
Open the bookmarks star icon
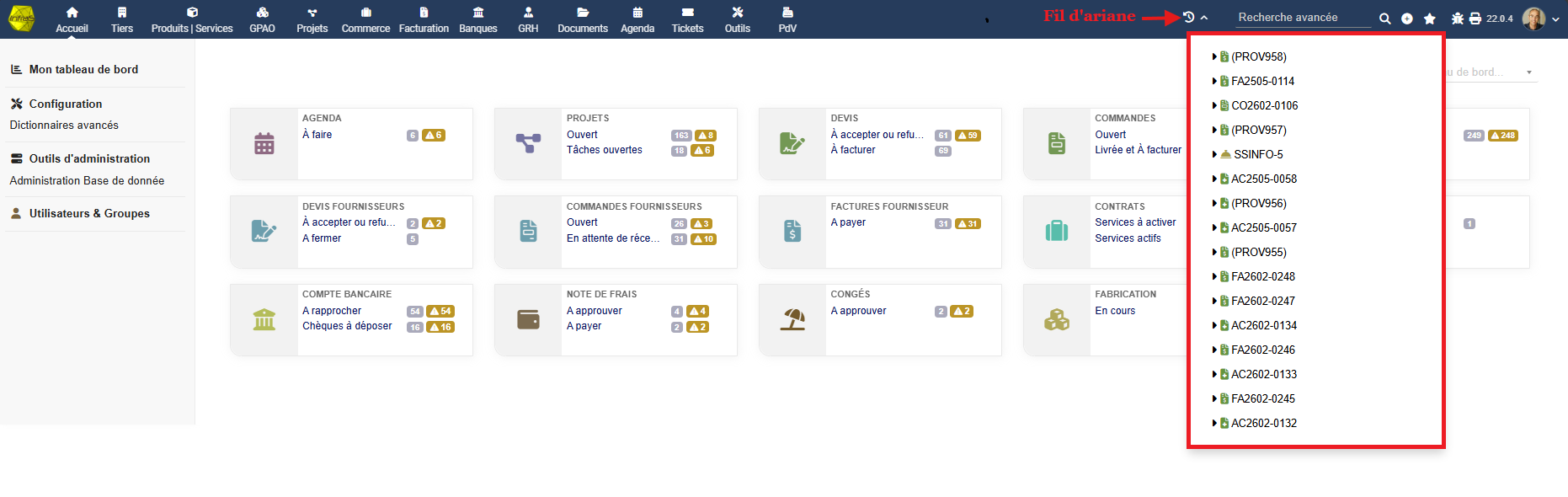coord(1429,19)
